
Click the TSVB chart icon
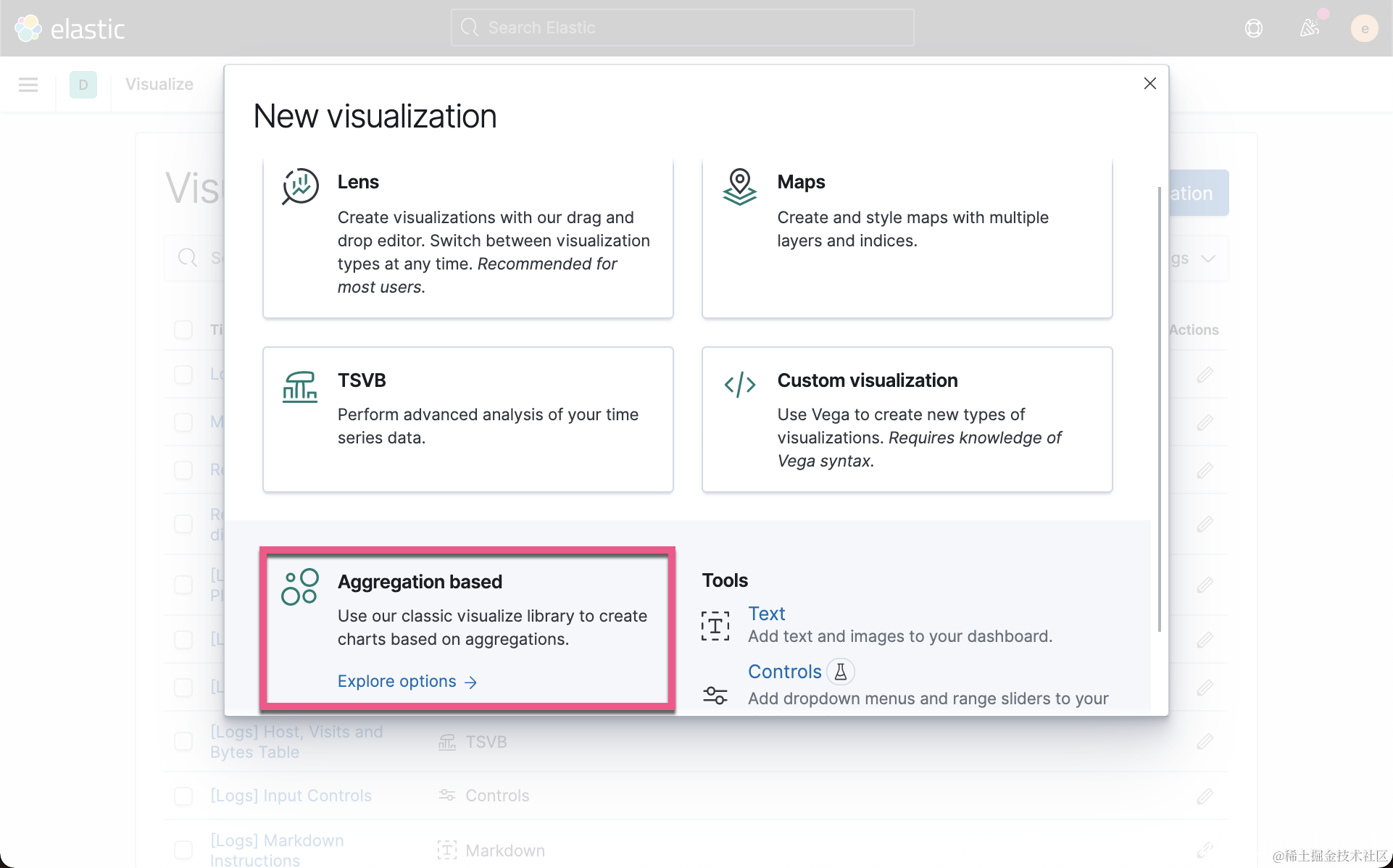point(300,386)
